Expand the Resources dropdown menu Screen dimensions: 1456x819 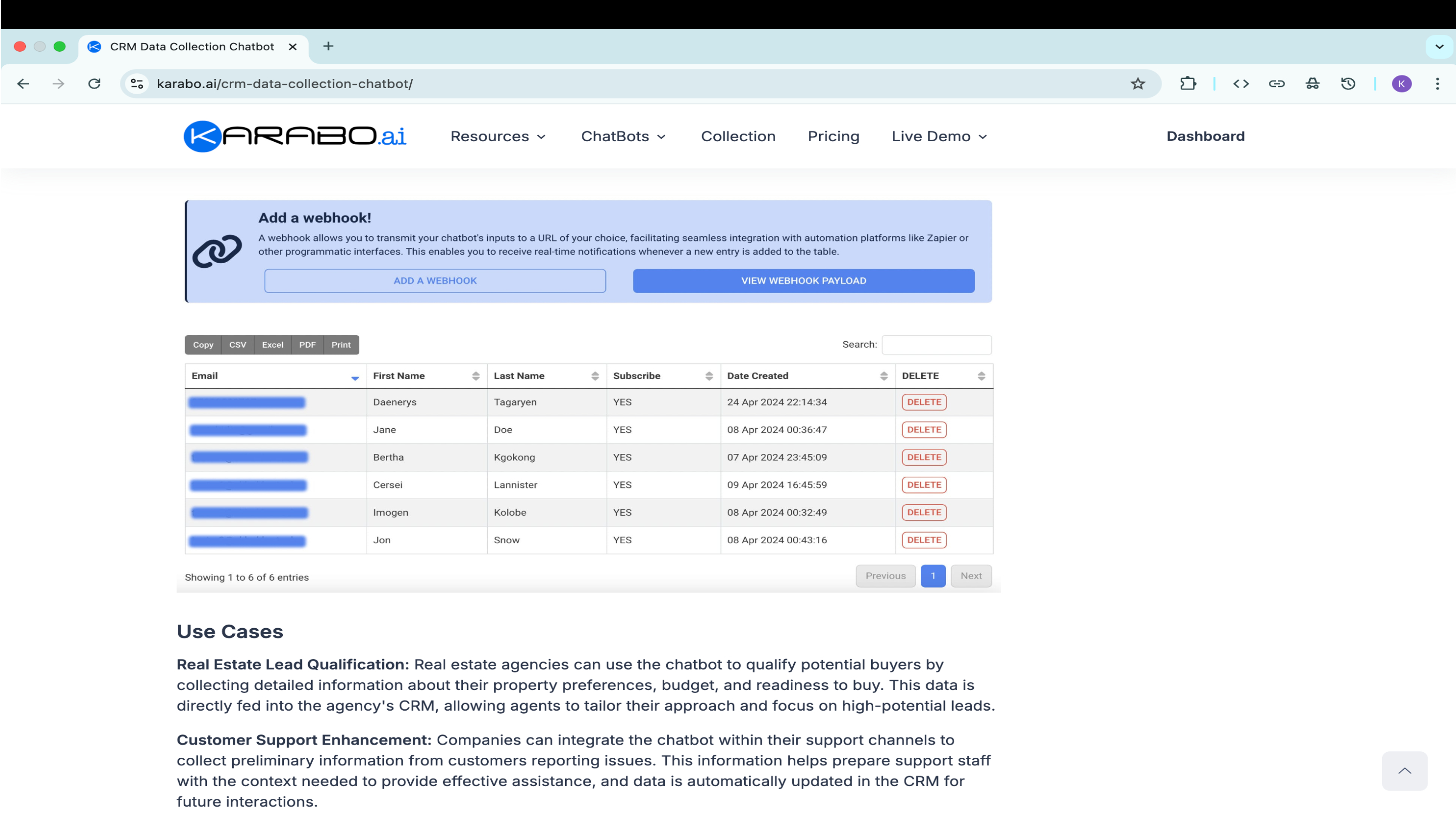(x=497, y=136)
